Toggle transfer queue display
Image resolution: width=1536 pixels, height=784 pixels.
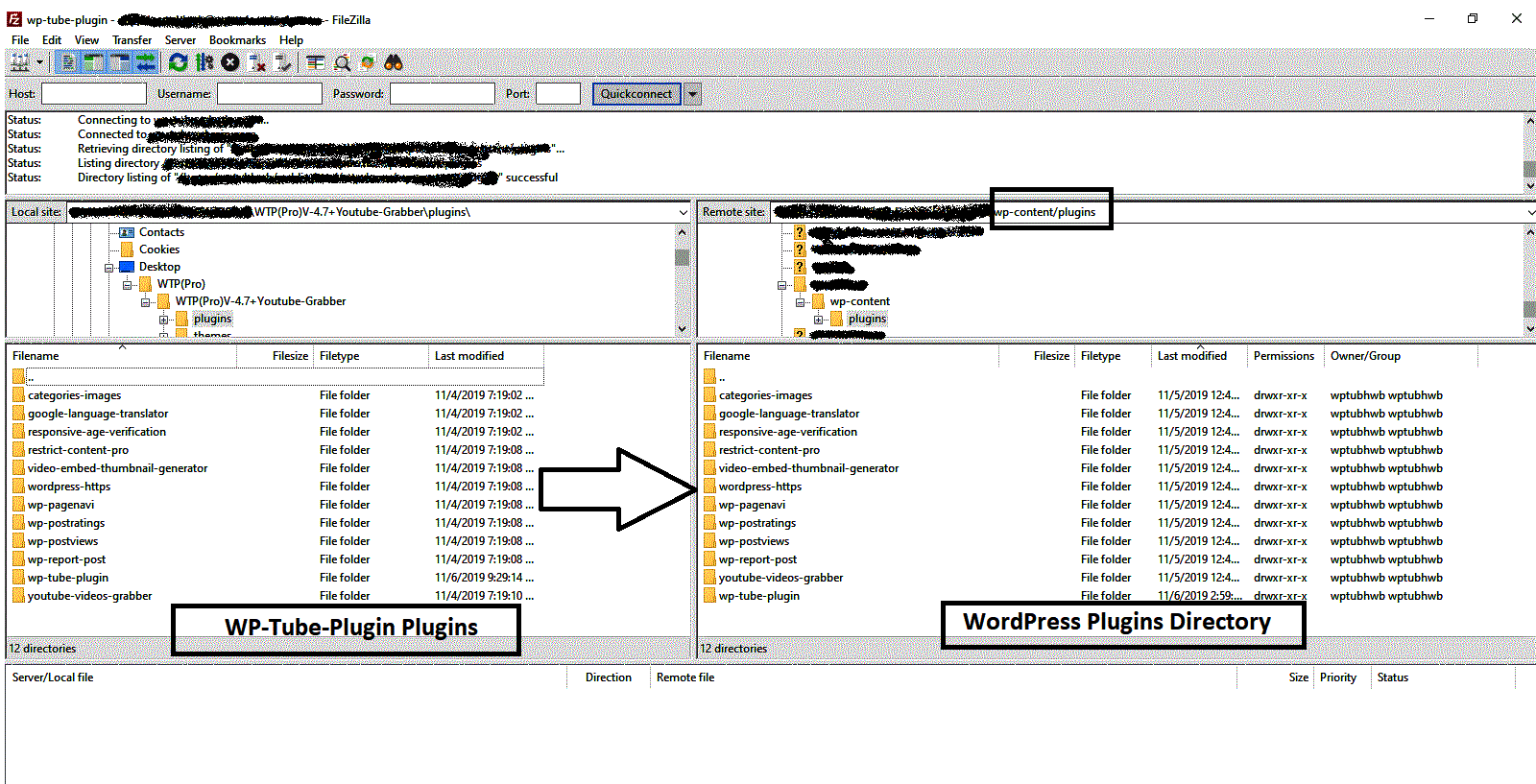[x=145, y=63]
